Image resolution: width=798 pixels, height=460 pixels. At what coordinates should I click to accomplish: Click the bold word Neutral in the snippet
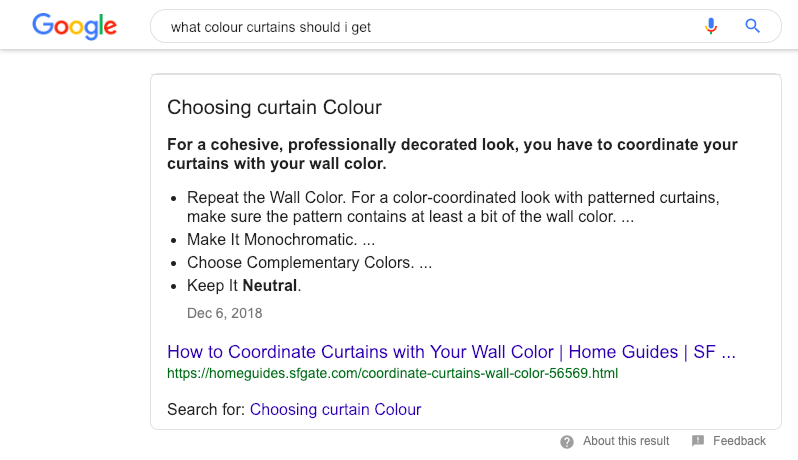(269, 286)
